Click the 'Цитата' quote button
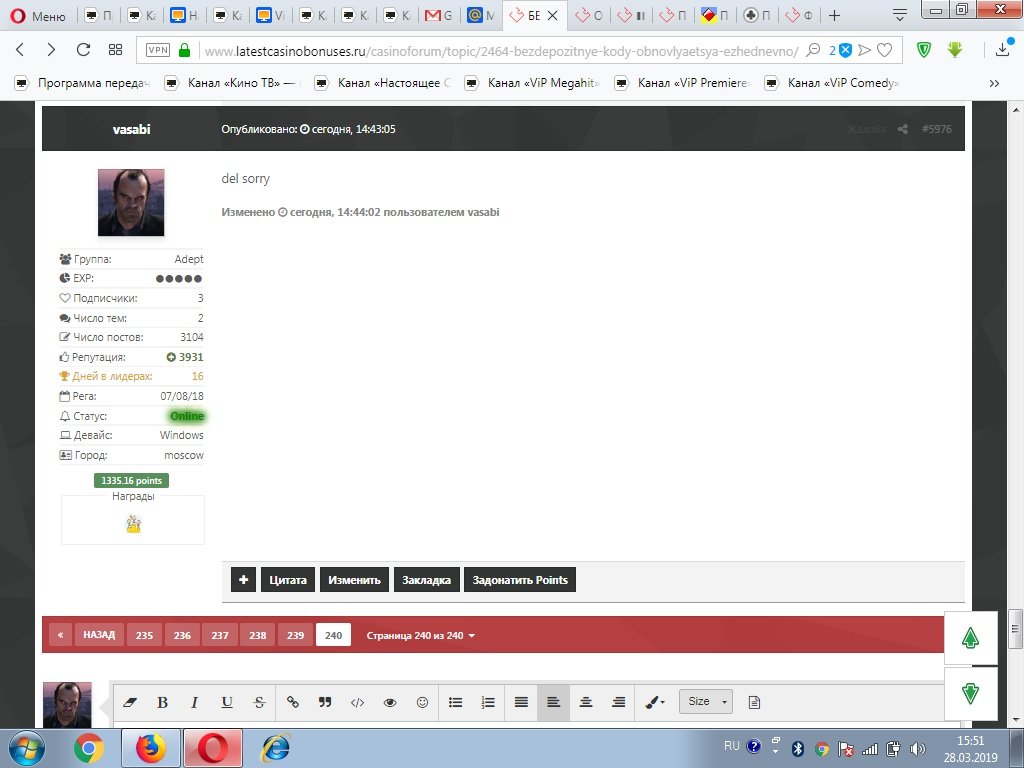1024x768 pixels. pos(288,580)
